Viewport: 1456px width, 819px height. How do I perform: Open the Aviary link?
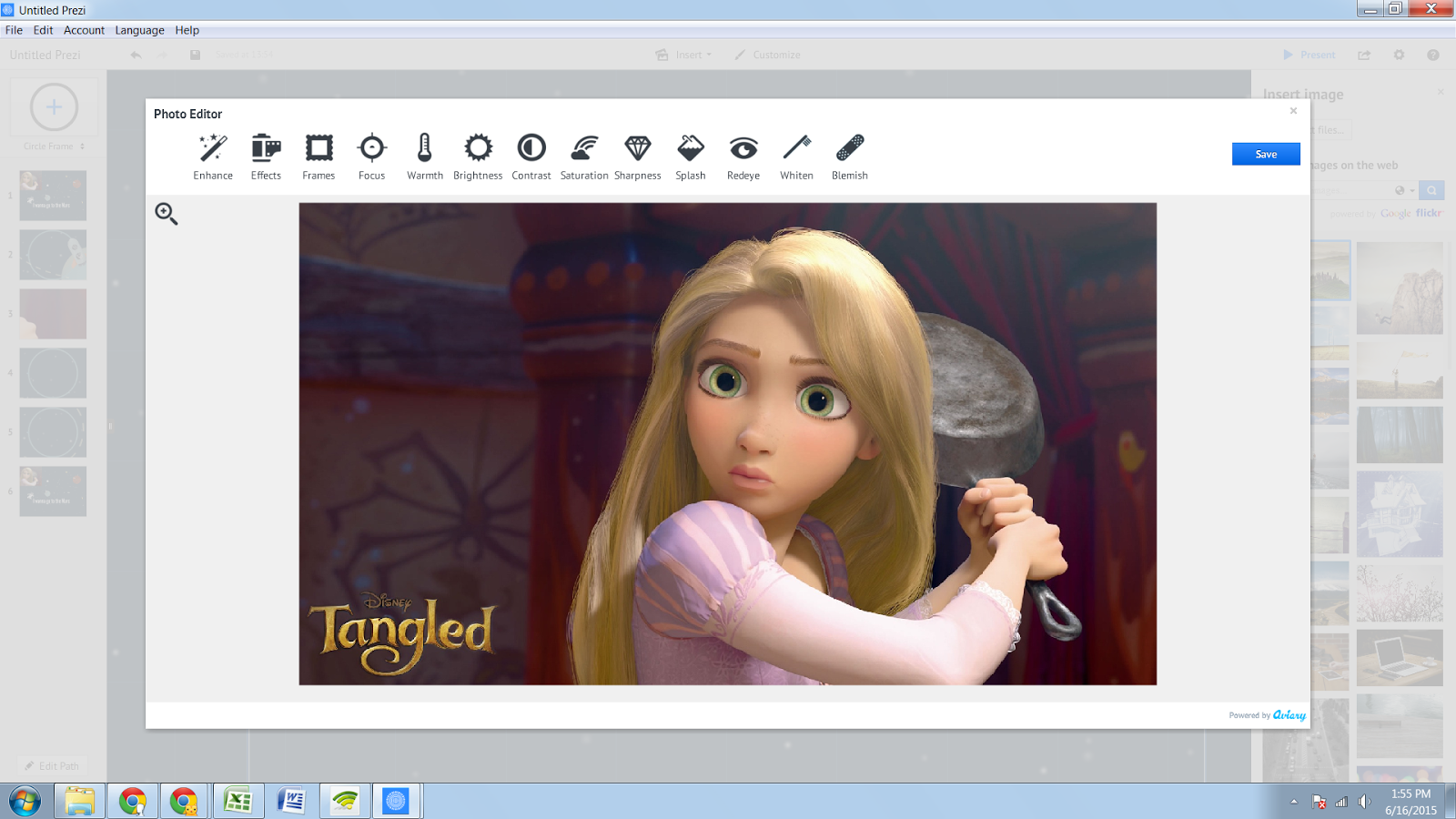[1289, 715]
